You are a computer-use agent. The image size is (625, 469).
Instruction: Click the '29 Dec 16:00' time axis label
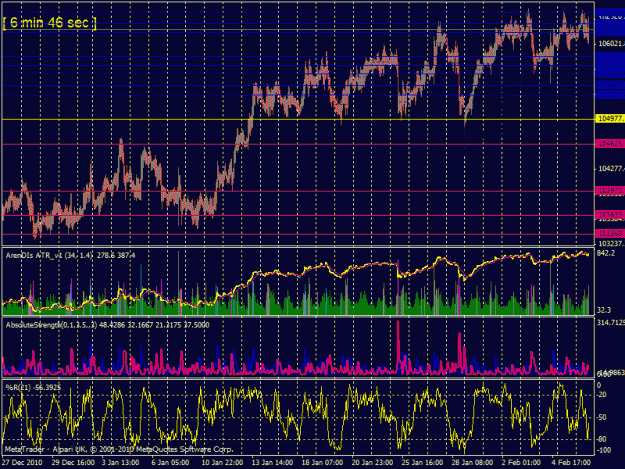click(73, 462)
